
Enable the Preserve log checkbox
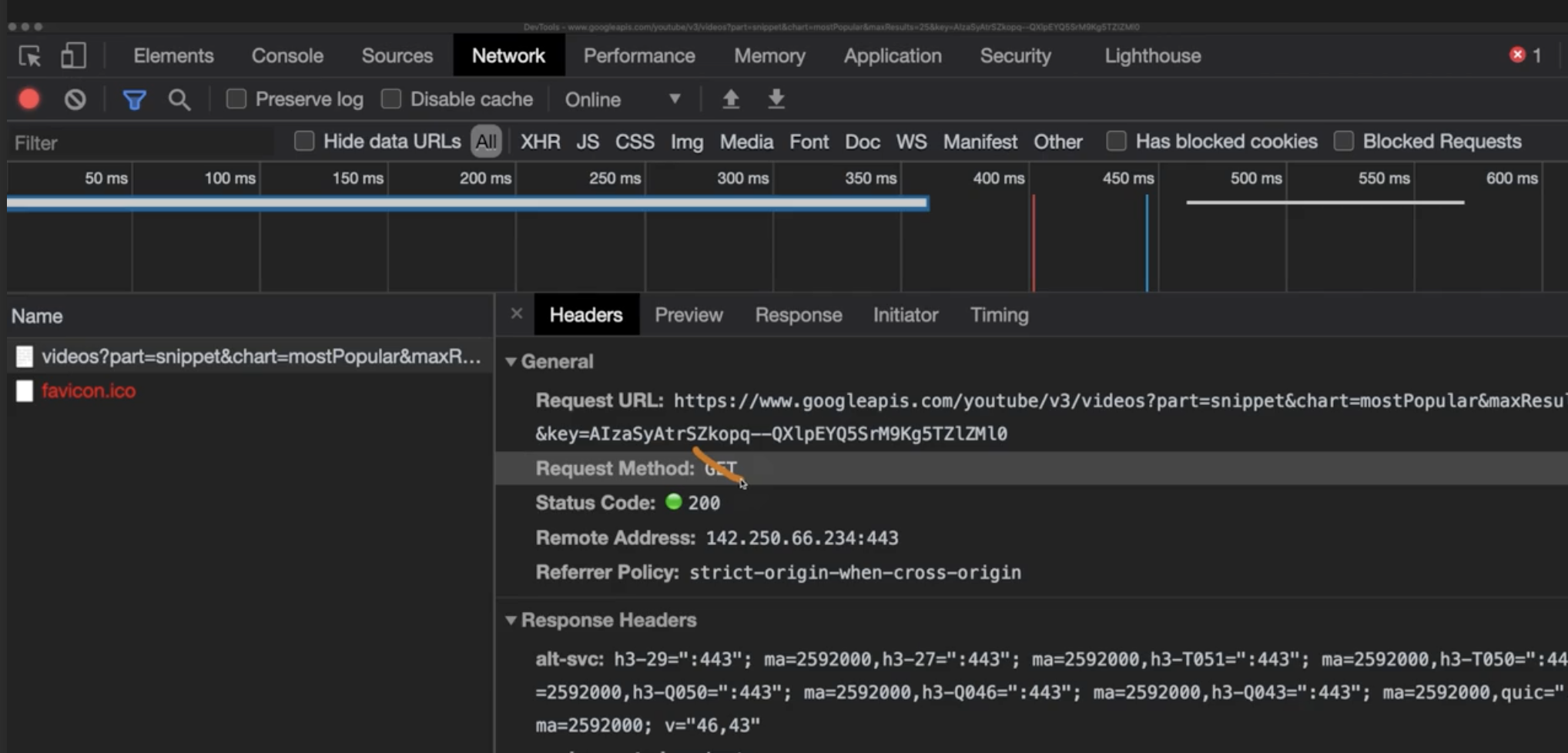pyautogui.click(x=236, y=99)
